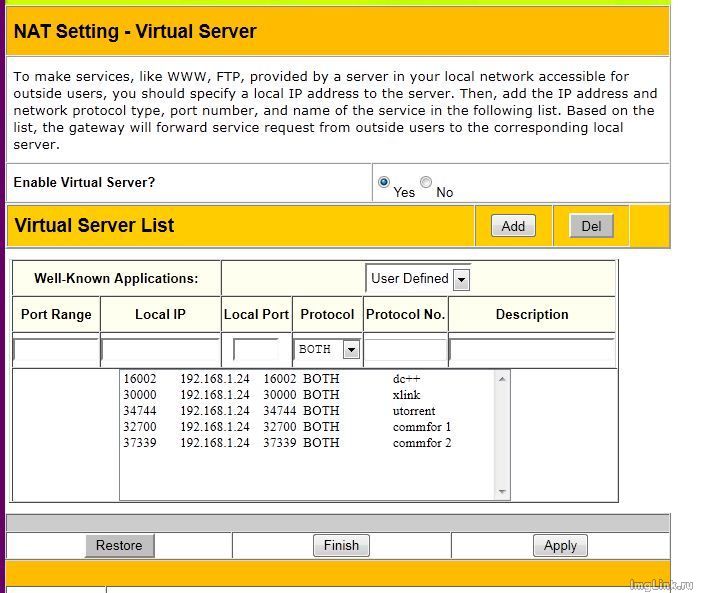Click the Finish button
This screenshot has height=593, width=706.
(x=341, y=546)
